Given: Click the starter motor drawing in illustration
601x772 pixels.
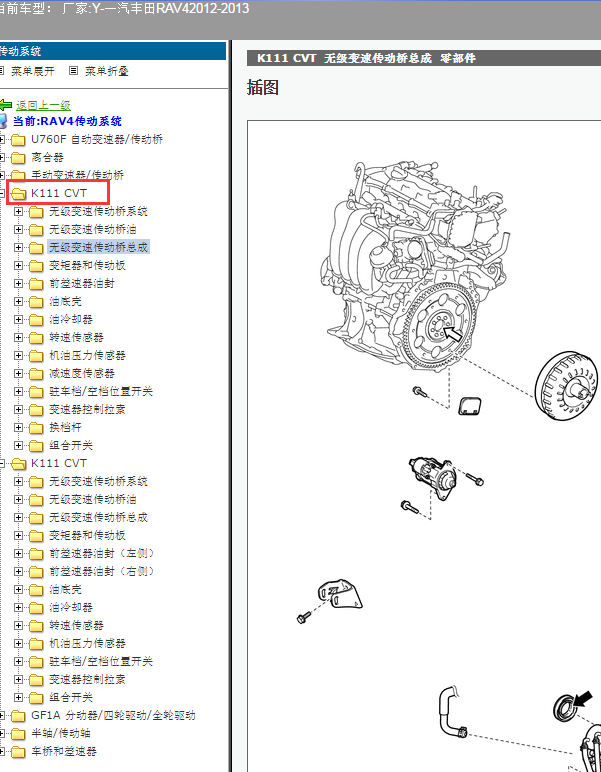Looking at the screenshot, I should pyautogui.click(x=432, y=480).
